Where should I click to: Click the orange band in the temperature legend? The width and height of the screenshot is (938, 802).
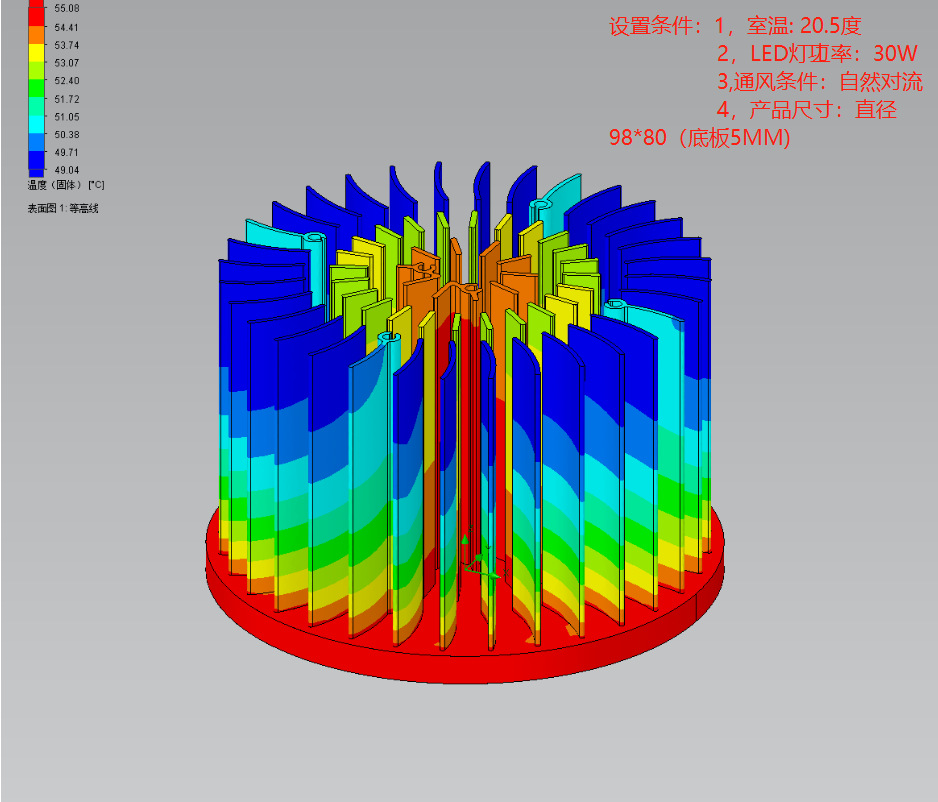(x=36, y=35)
